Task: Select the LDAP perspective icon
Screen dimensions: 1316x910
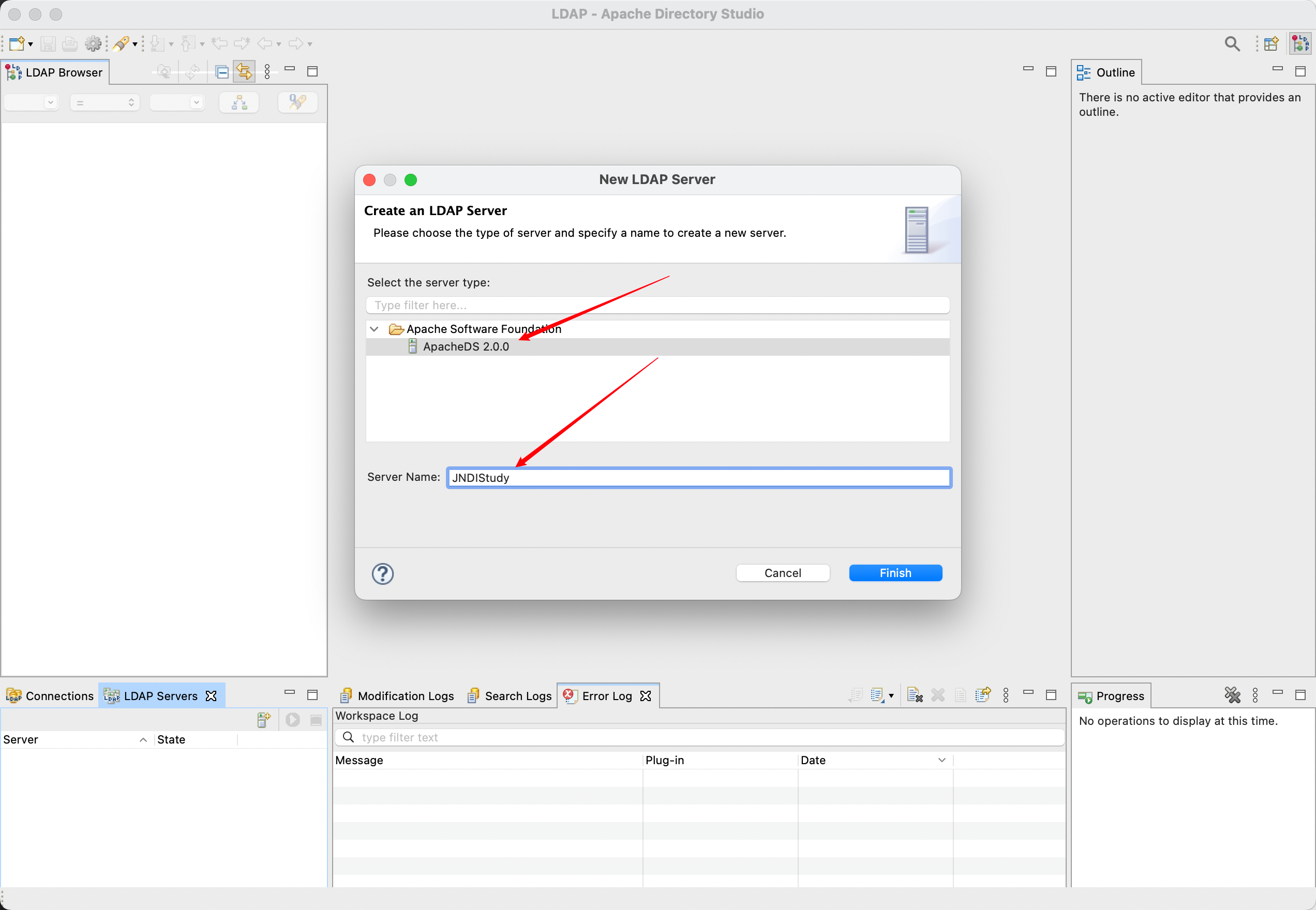Action: [1300, 43]
